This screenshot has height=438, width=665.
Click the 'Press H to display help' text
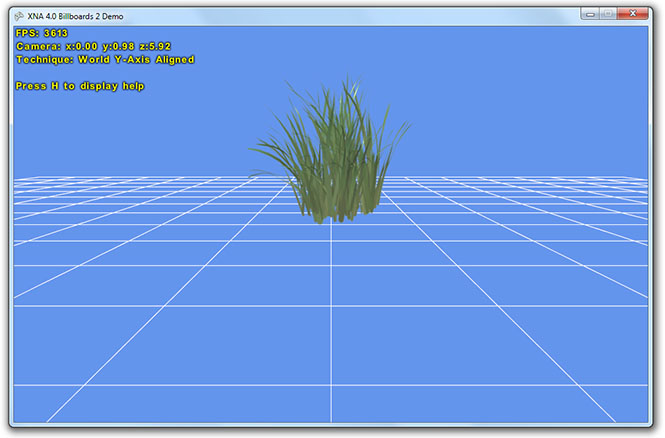click(80, 86)
